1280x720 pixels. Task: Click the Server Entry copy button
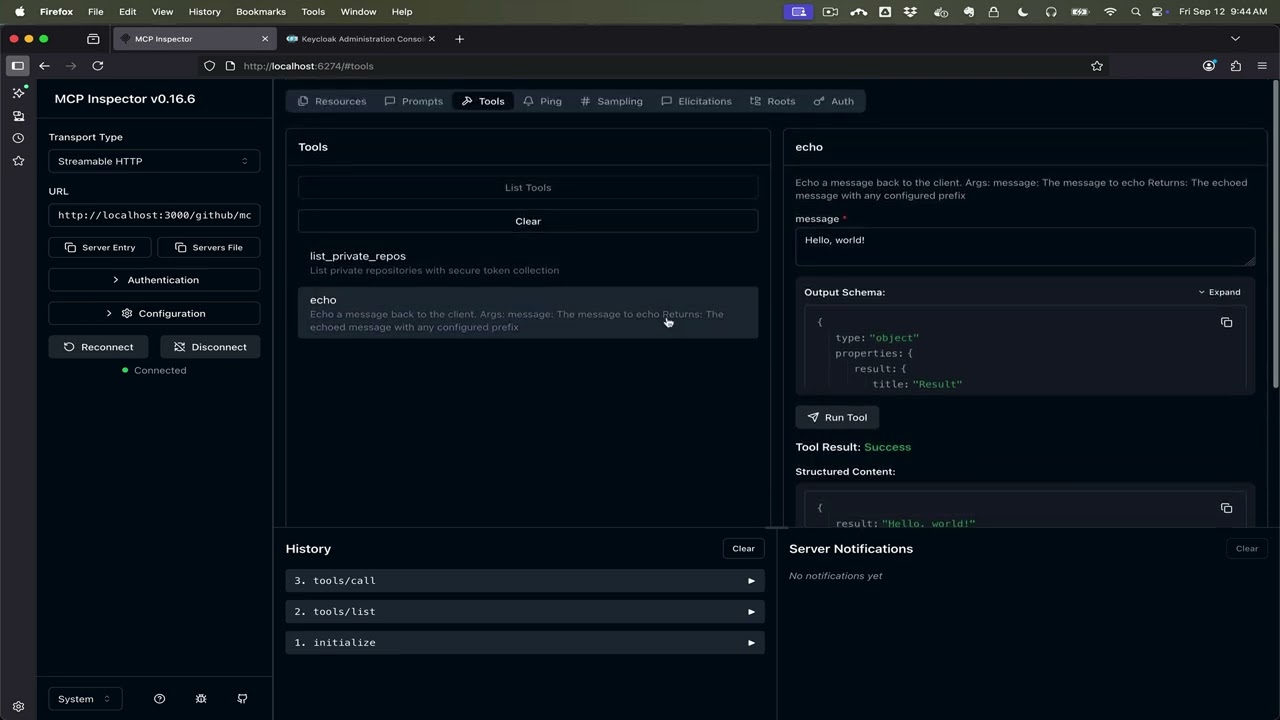100,247
